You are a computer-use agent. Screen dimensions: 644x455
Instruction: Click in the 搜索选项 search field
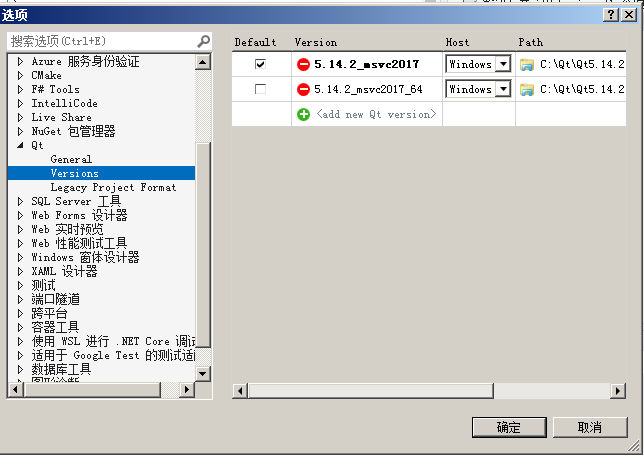point(100,41)
